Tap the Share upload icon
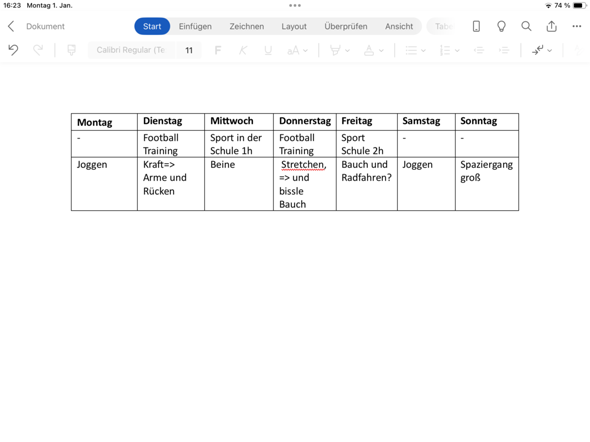Viewport: 590px width, 442px height. tap(551, 26)
